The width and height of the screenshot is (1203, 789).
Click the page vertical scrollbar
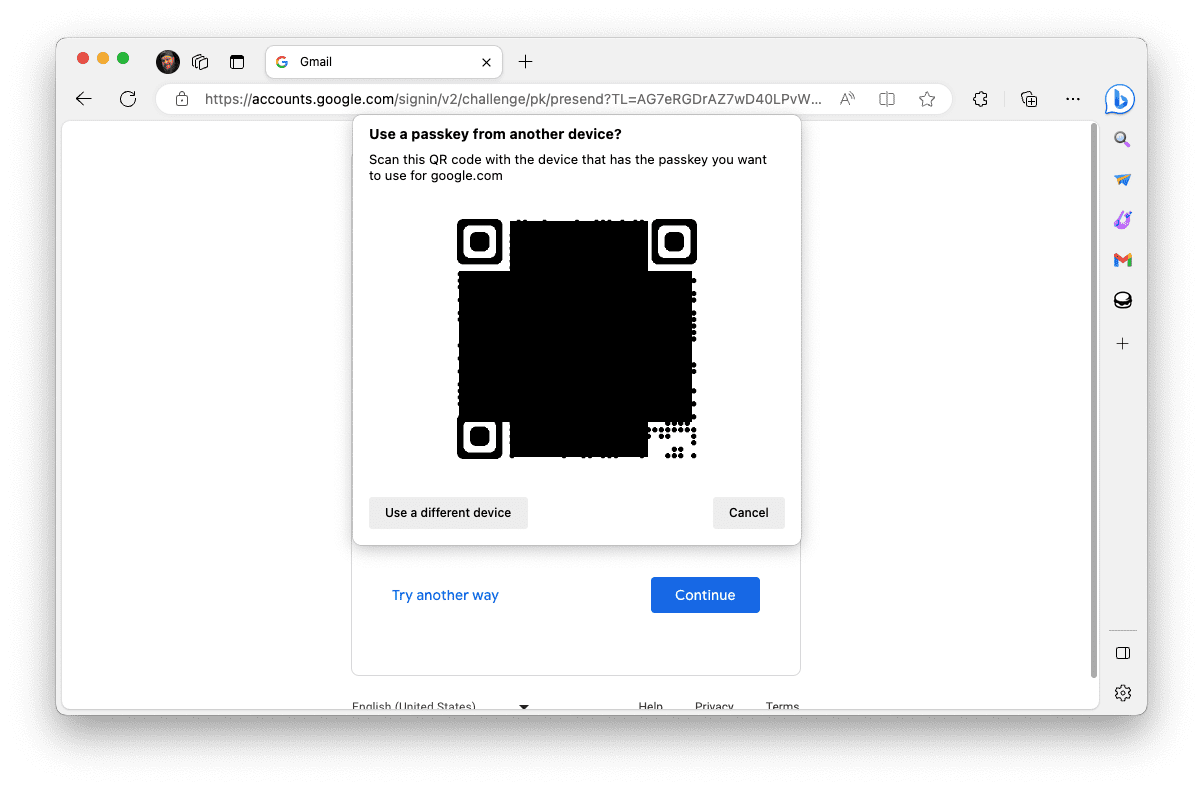[1093, 400]
